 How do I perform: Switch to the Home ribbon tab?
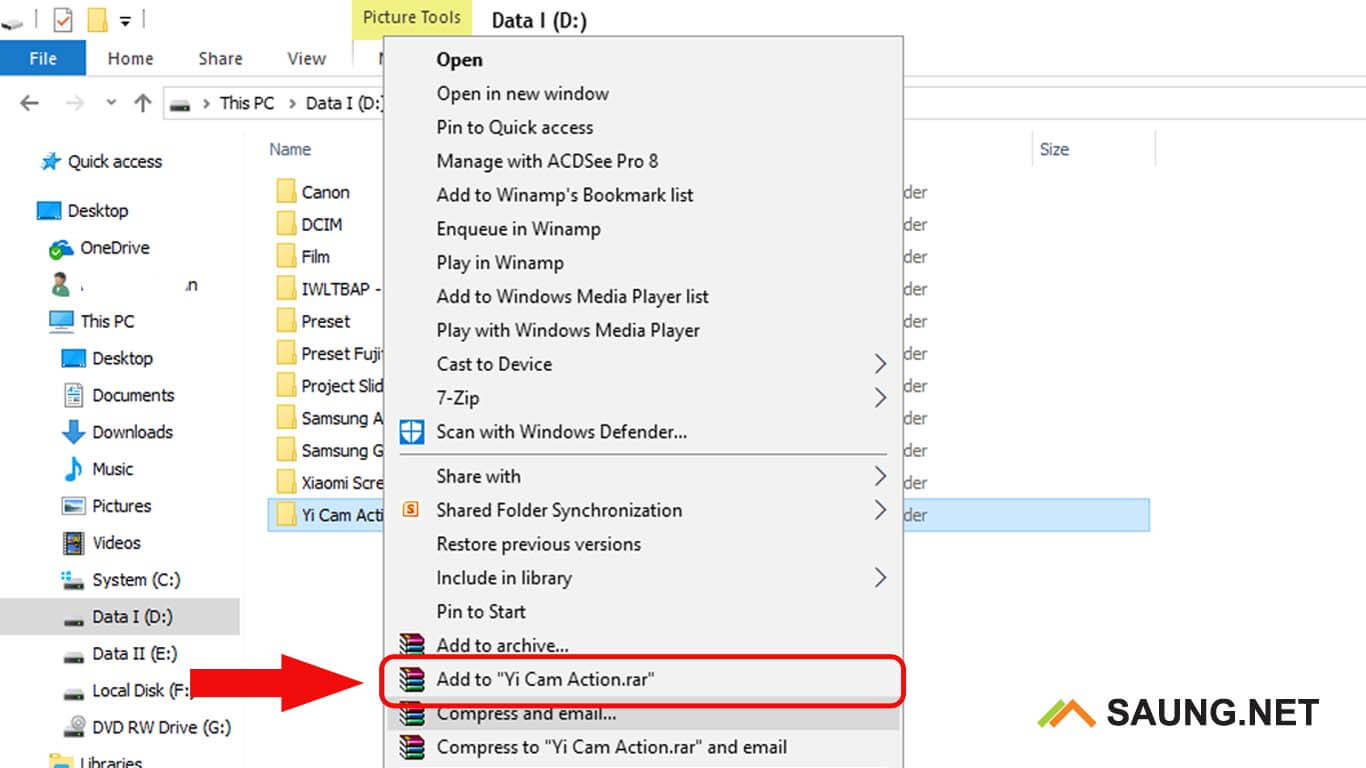(x=130, y=59)
